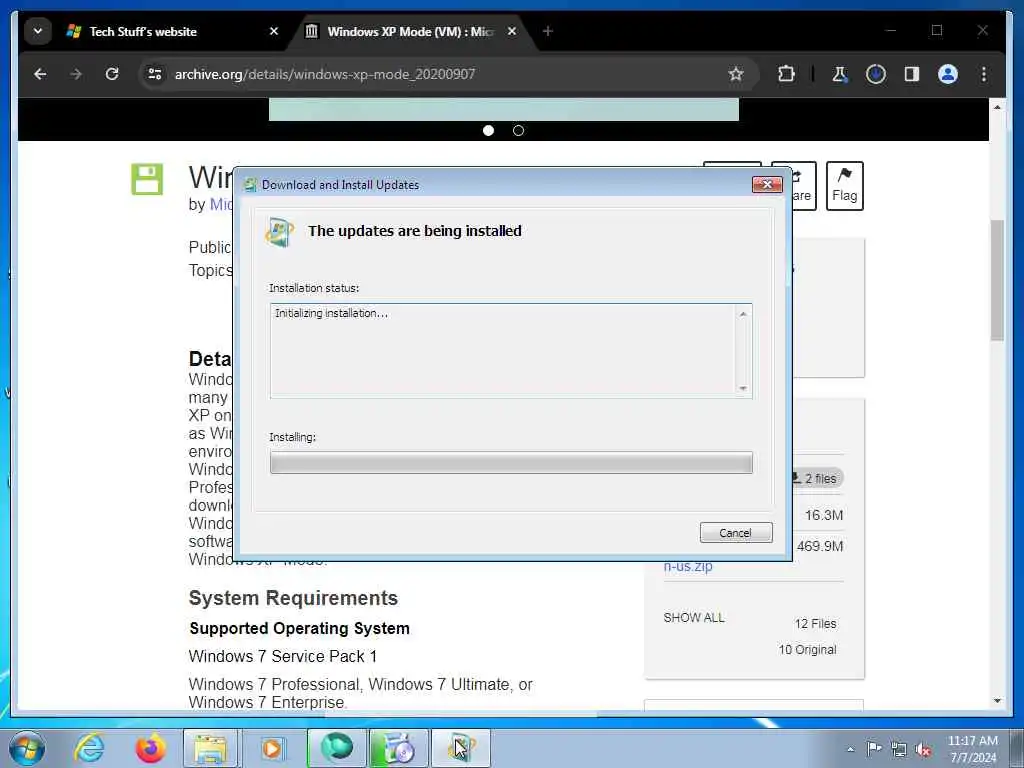This screenshot has height=768, width=1024.
Task: Select second carousel dot indicator
Action: tap(519, 131)
